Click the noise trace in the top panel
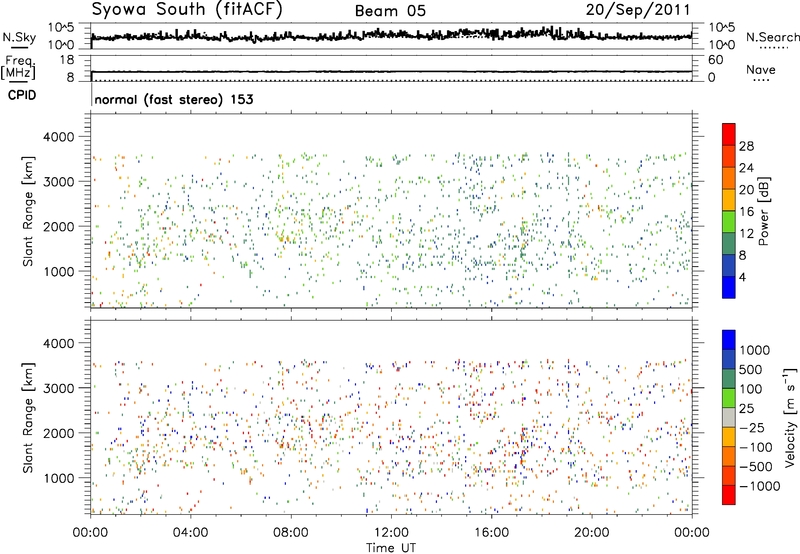The width and height of the screenshot is (800, 554). (391, 35)
